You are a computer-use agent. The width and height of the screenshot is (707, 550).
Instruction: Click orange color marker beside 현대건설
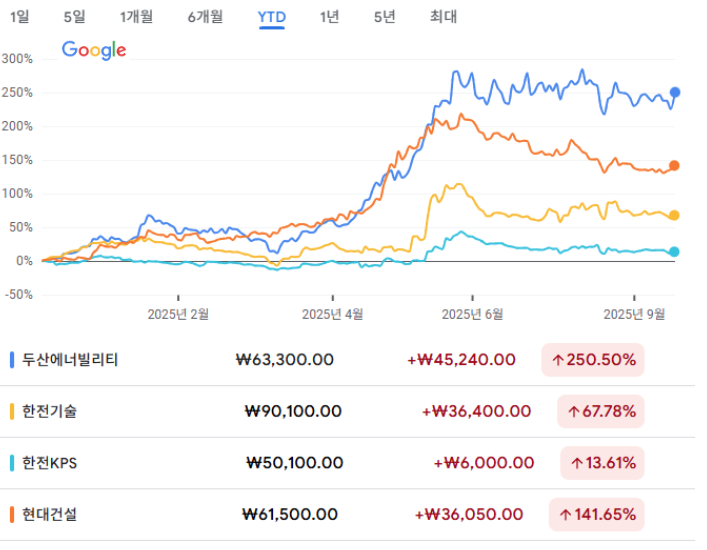click(11, 514)
